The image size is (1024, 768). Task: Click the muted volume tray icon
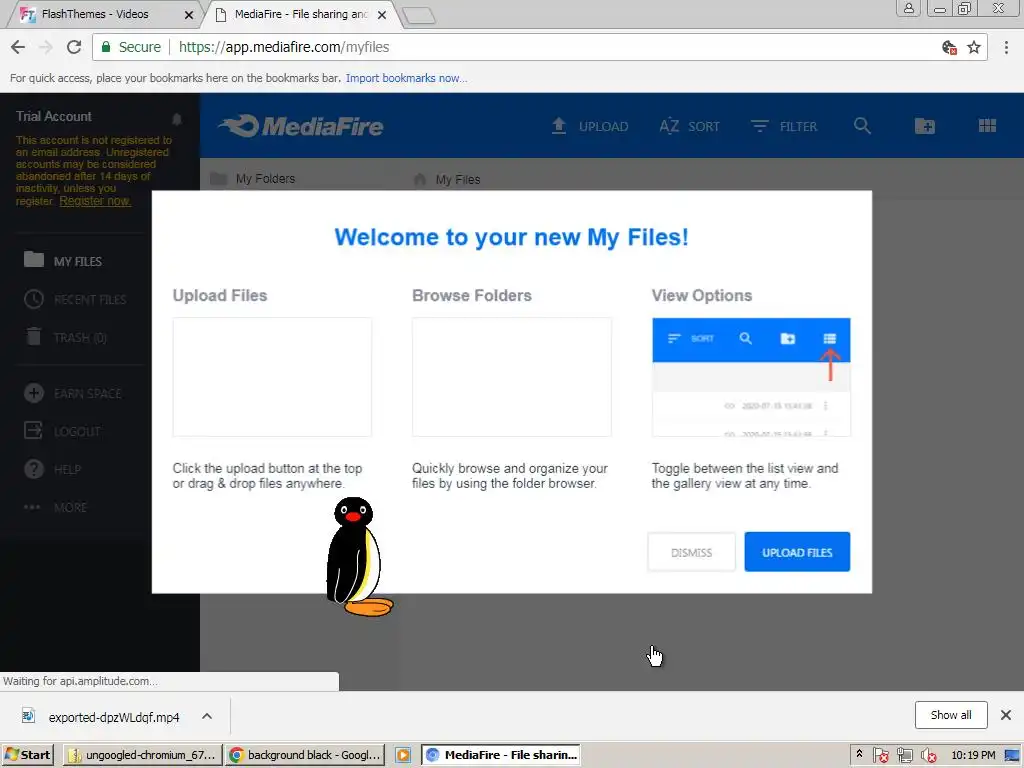[928, 756]
